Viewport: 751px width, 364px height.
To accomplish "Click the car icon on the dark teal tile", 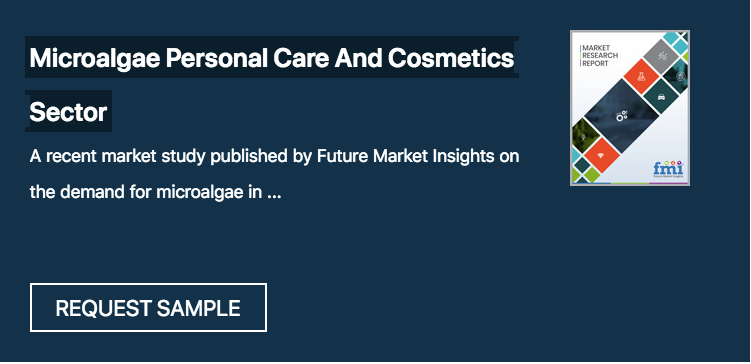I will coord(661,97).
